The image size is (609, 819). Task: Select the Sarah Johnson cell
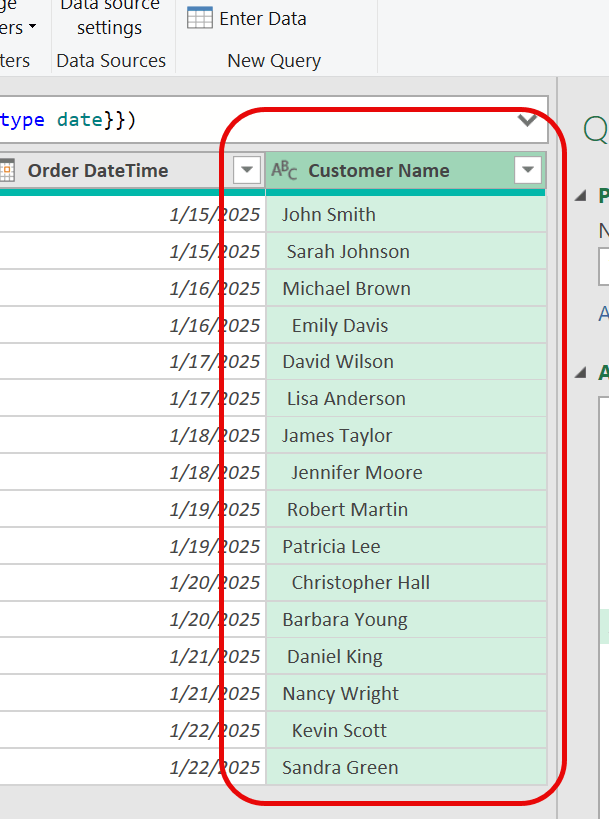coord(406,251)
